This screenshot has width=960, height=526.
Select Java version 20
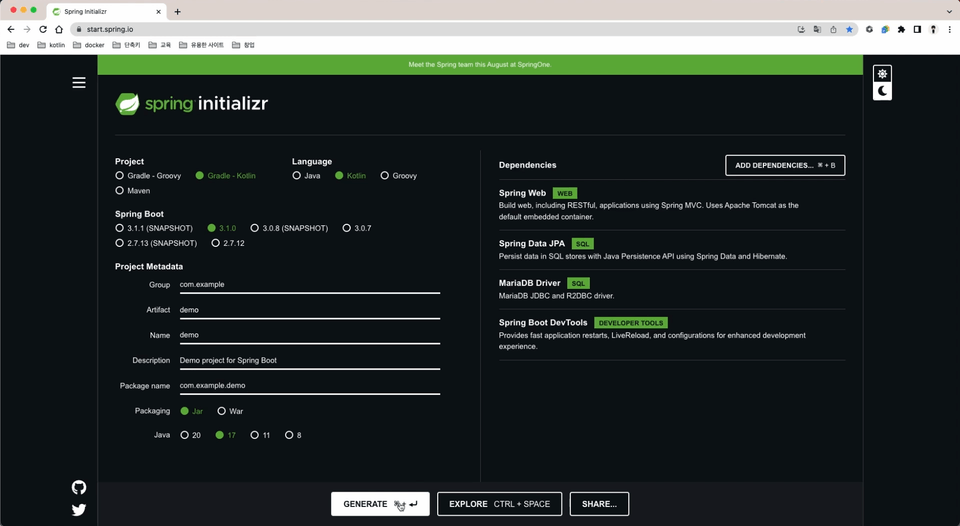190,435
